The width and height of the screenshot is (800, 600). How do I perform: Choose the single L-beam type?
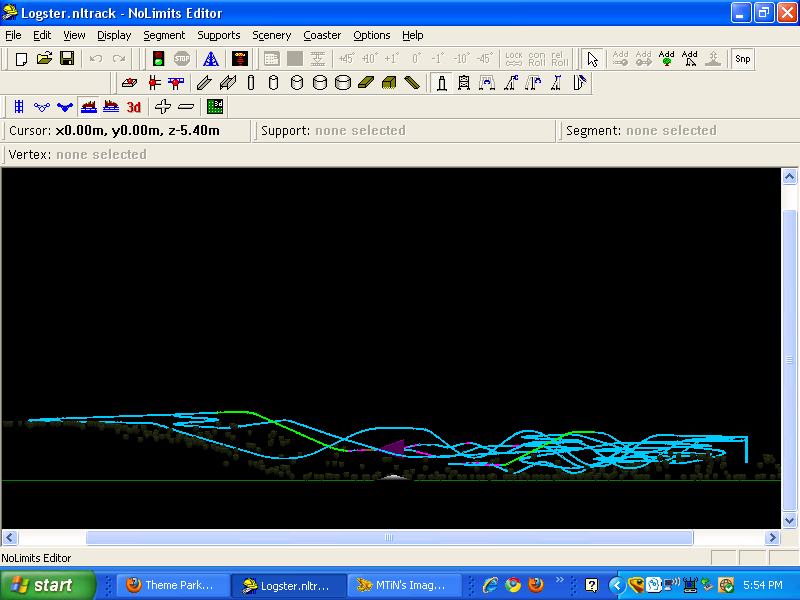204,83
